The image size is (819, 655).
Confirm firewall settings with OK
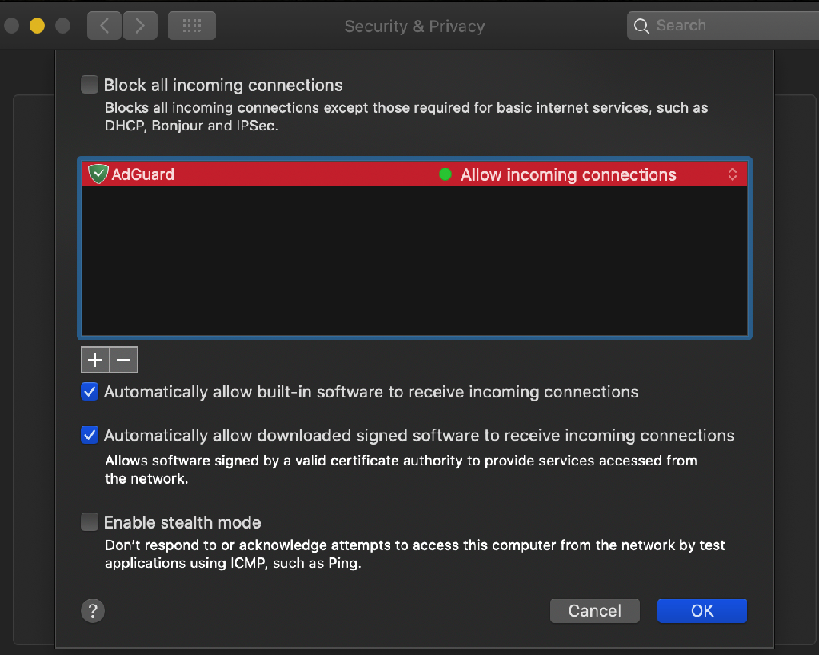(x=701, y=610)
